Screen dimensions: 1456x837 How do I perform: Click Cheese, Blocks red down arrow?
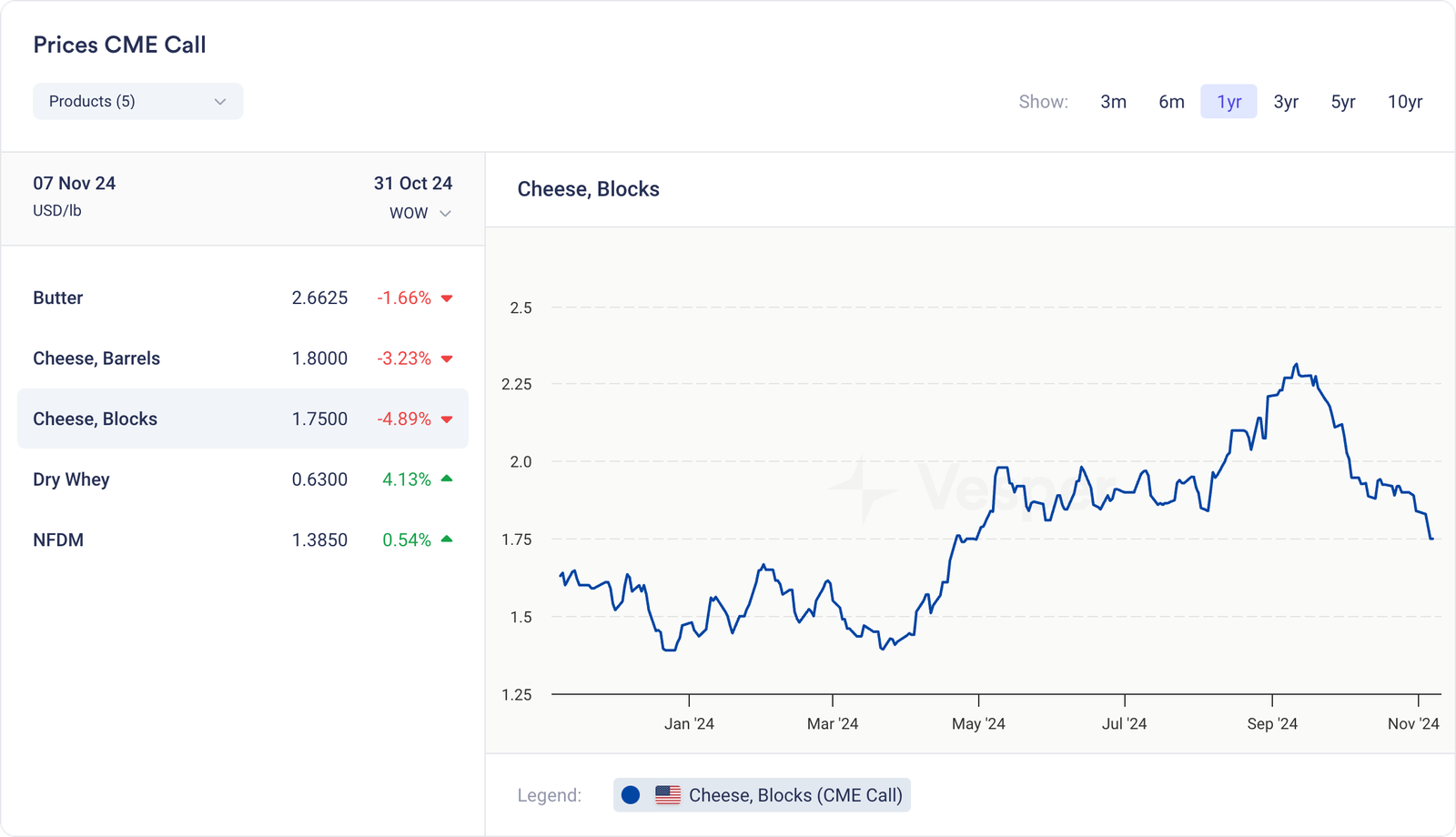tap(447, 419)
